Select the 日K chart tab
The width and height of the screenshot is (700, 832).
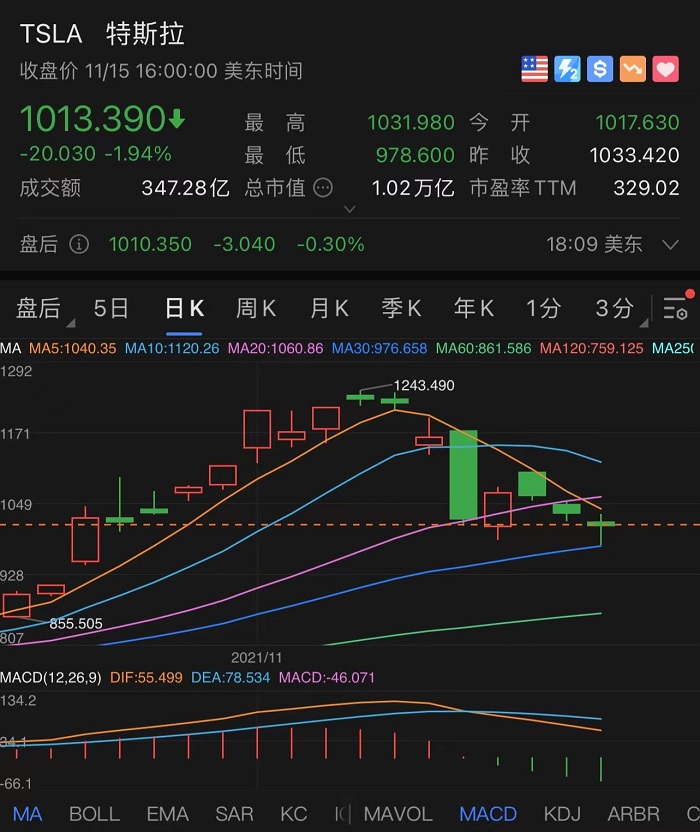(184, 308)
